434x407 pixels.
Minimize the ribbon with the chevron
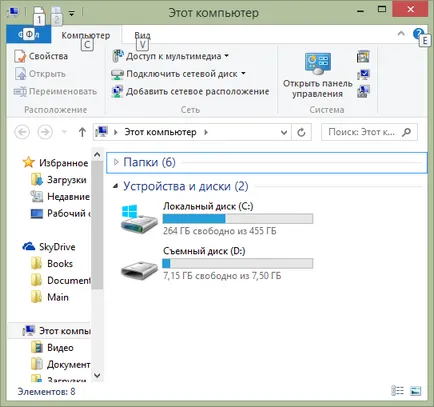point(401,33)
